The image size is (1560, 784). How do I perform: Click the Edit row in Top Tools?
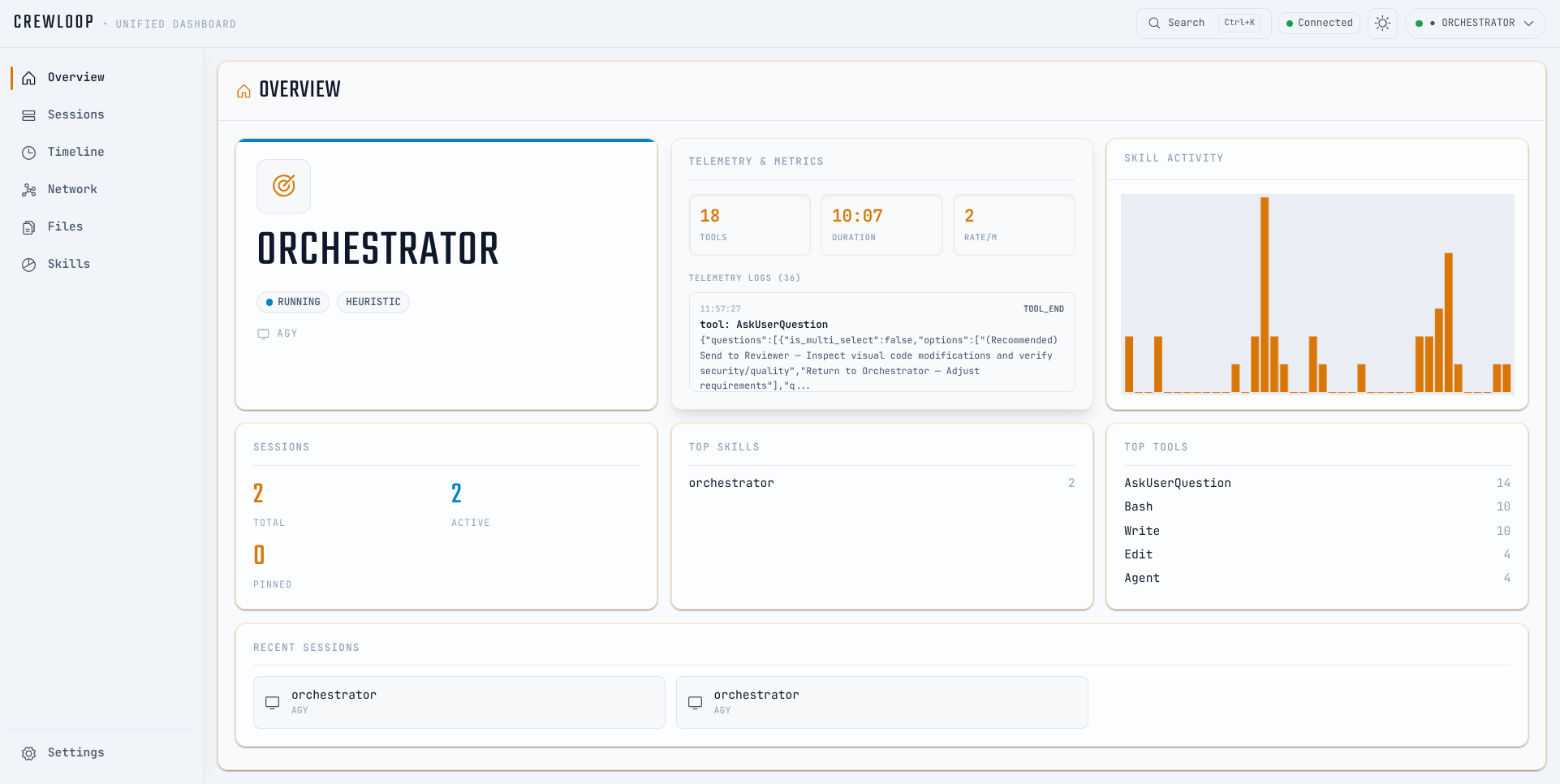pos(1317,554)
